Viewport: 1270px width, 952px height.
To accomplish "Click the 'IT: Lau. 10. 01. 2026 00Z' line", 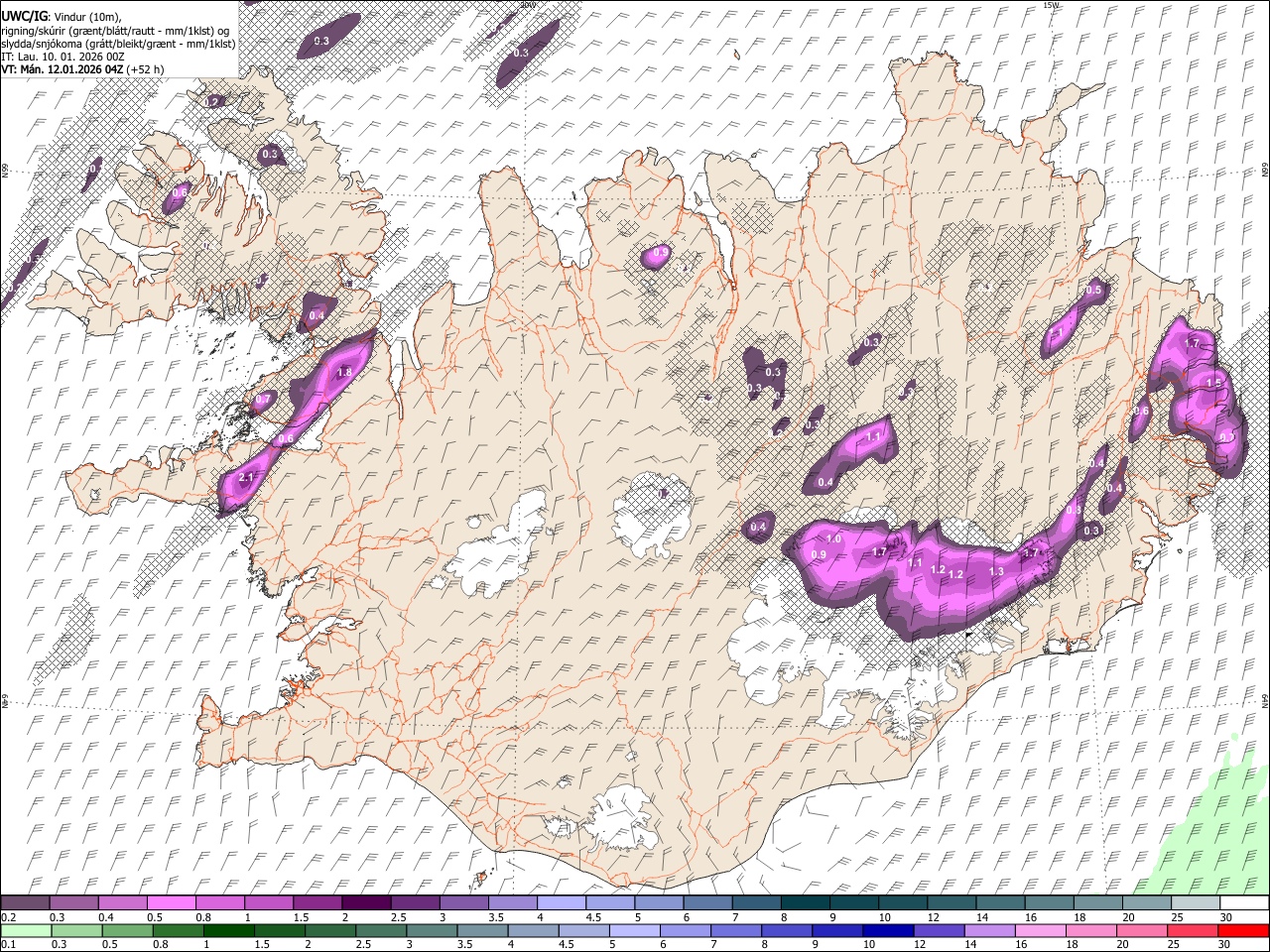I will (63, 57).
